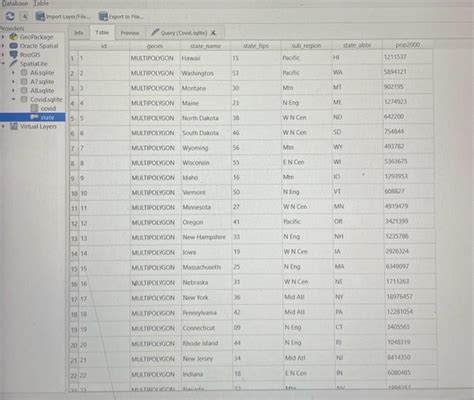The width and height of the screenshot is (474, 400).
Task: Expand the PostGIS provider node
Action: (x=3, y=55)
